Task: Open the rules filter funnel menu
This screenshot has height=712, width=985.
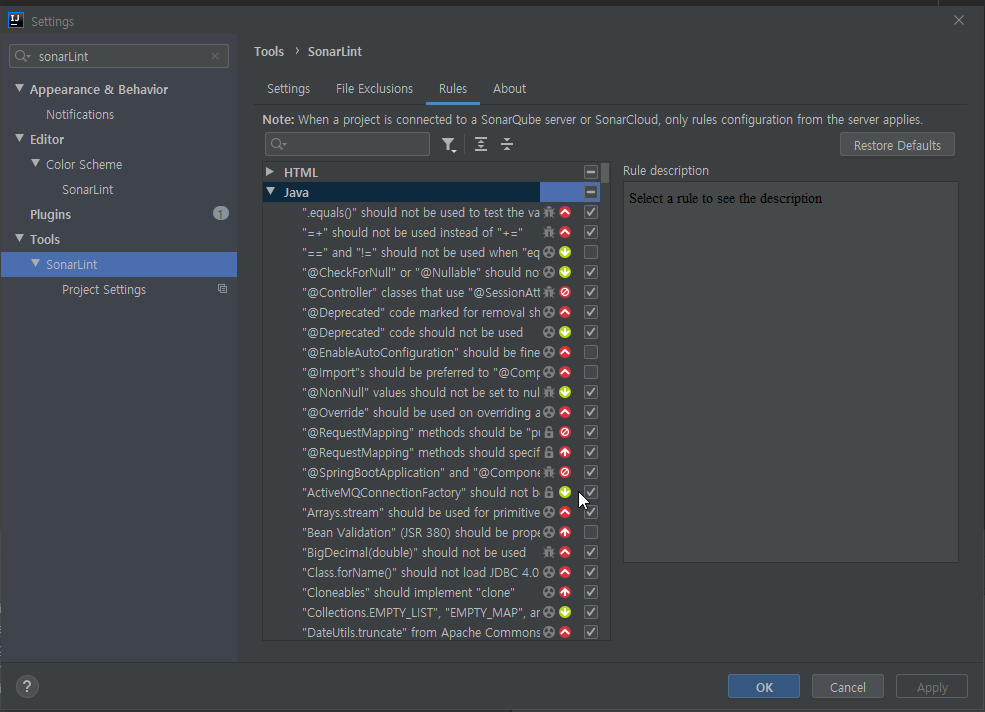Action: pos(449,145)
